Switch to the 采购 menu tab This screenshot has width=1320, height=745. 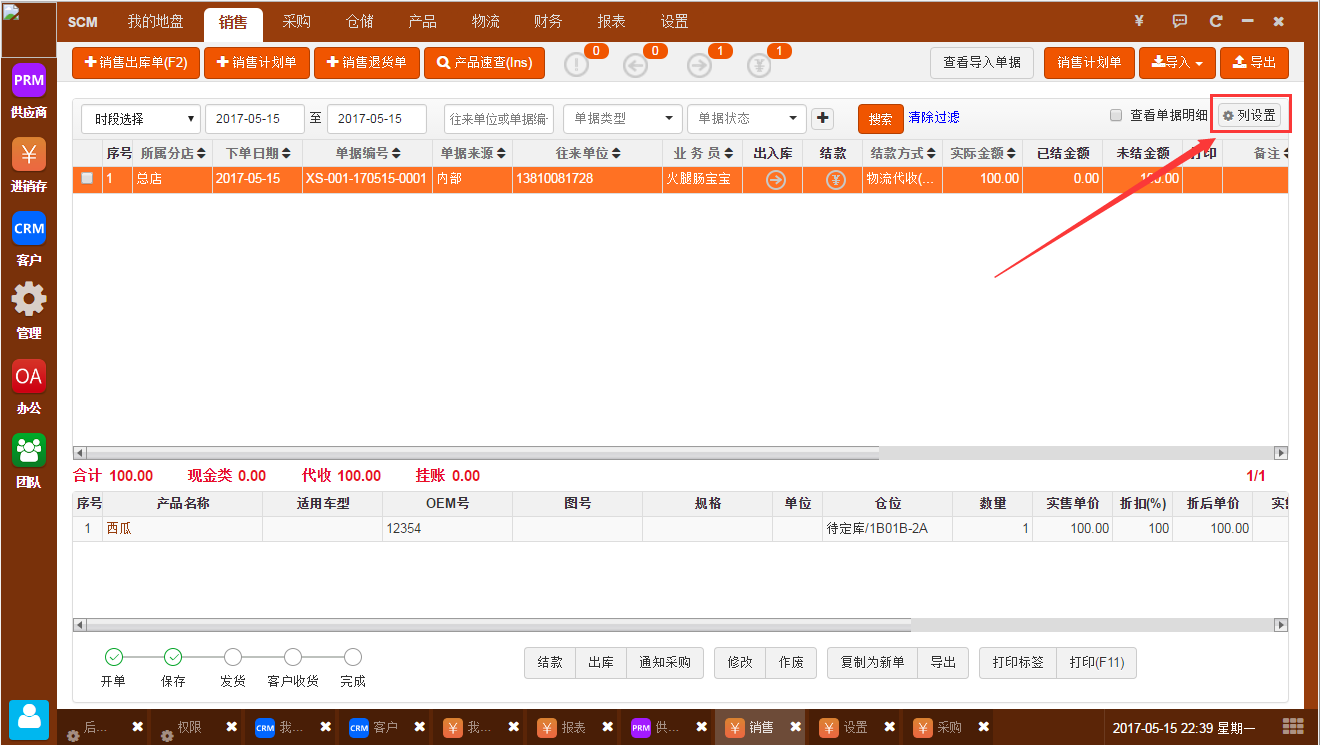tap(296, 22)
